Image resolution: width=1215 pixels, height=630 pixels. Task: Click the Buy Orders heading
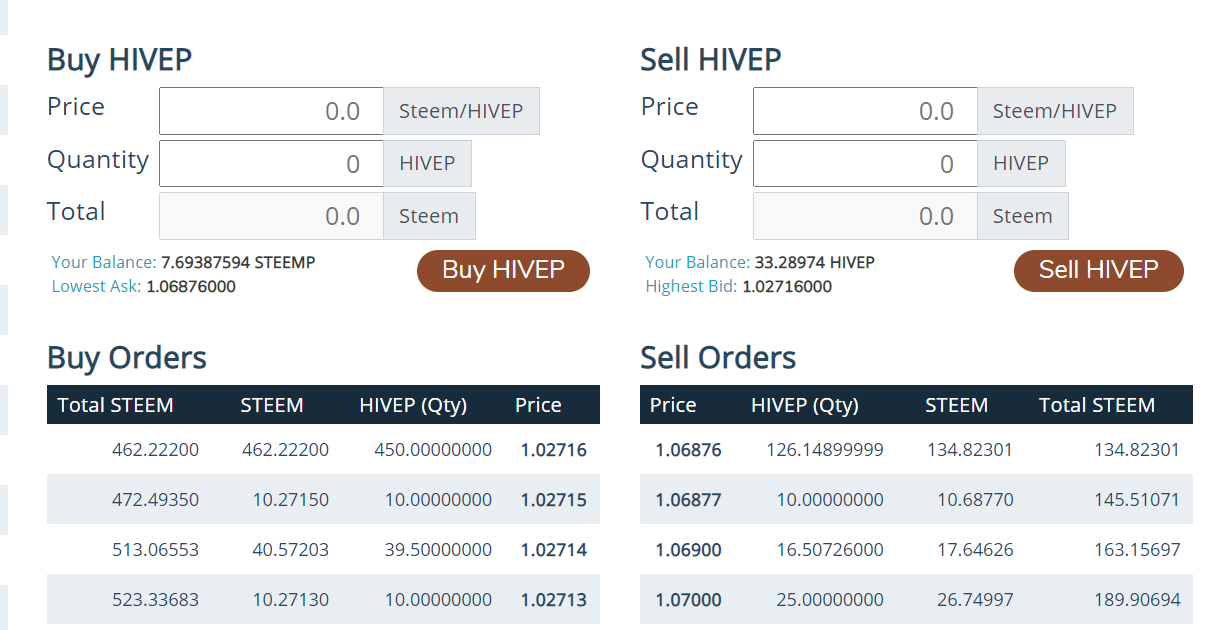pos(127,357)
